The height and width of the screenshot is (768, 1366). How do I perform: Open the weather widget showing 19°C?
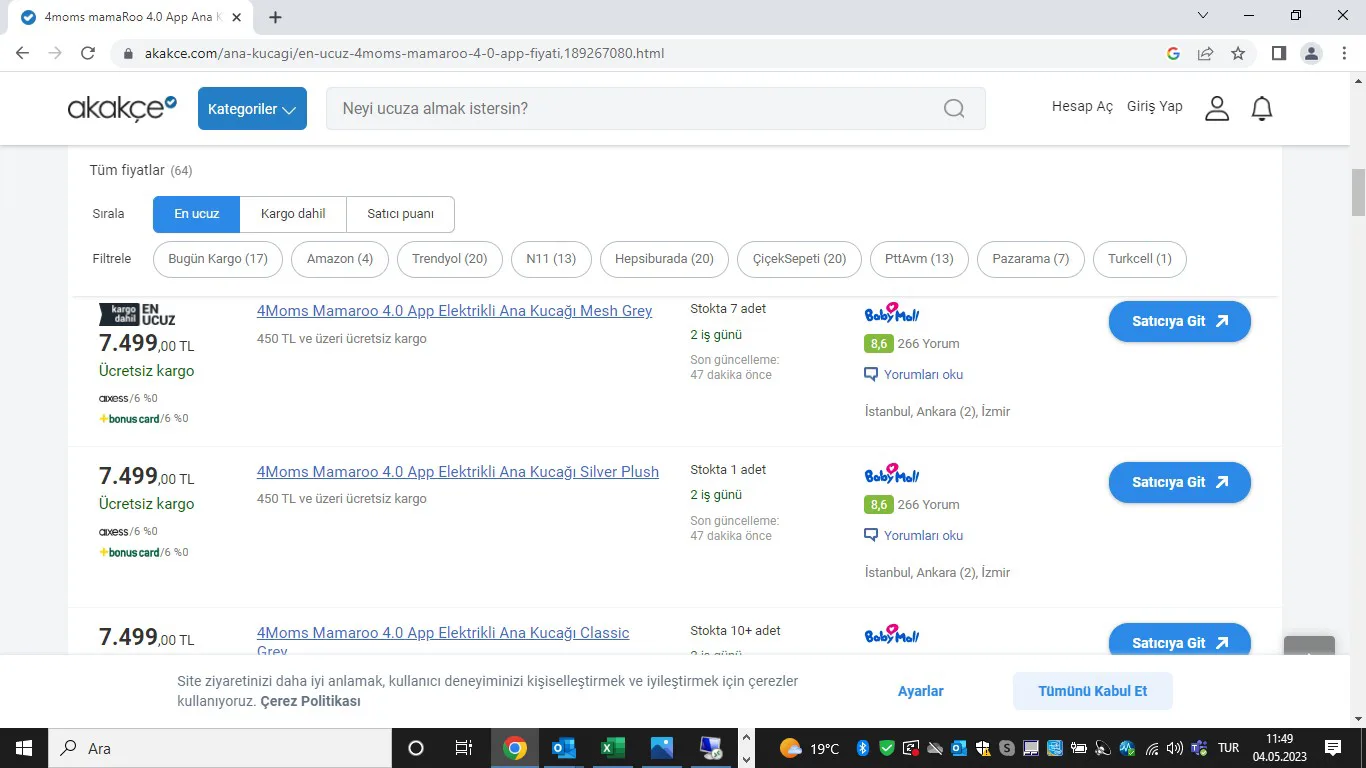coord(809,748)
